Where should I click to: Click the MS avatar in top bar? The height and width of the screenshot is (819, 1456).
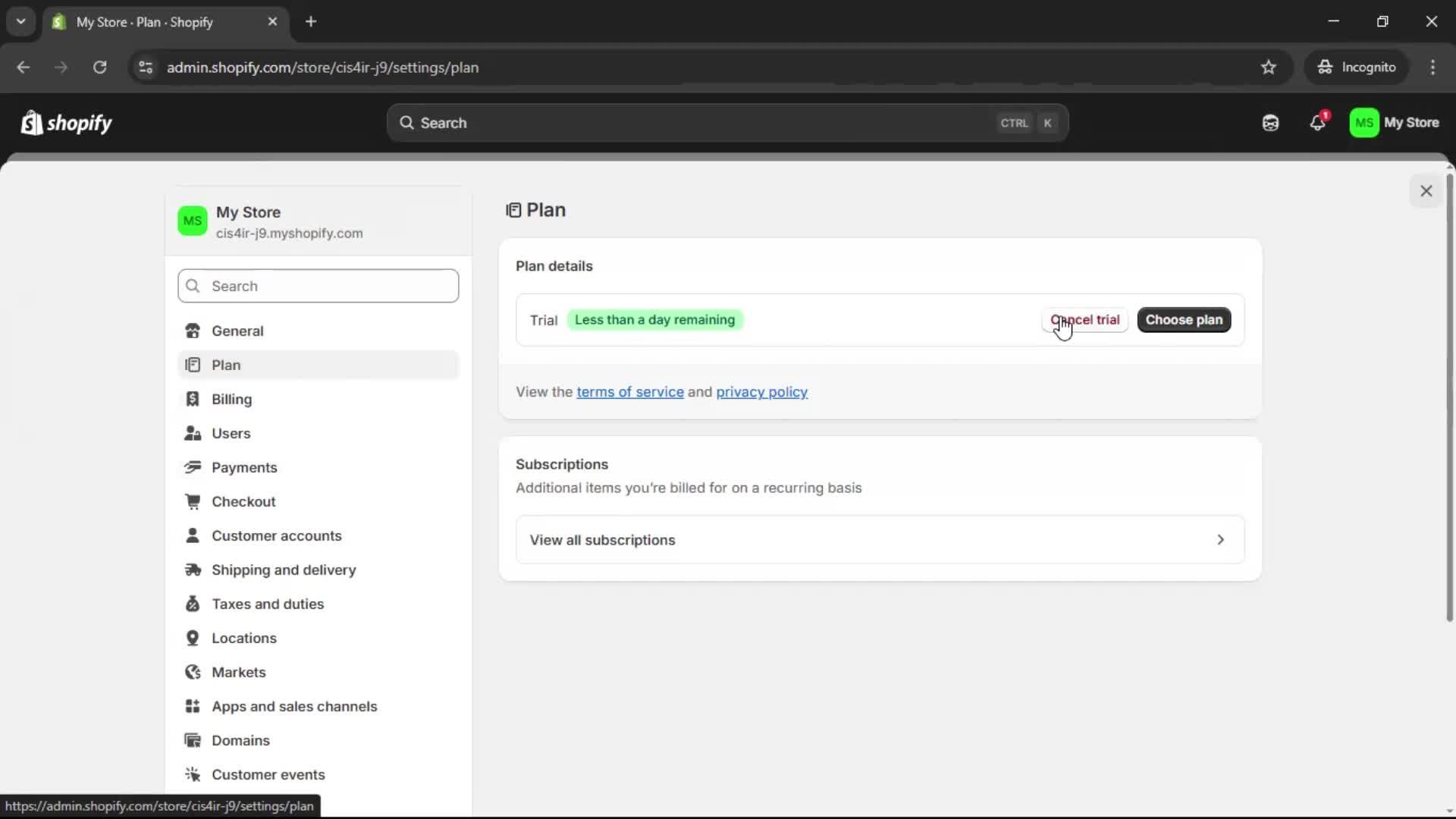1363,123
